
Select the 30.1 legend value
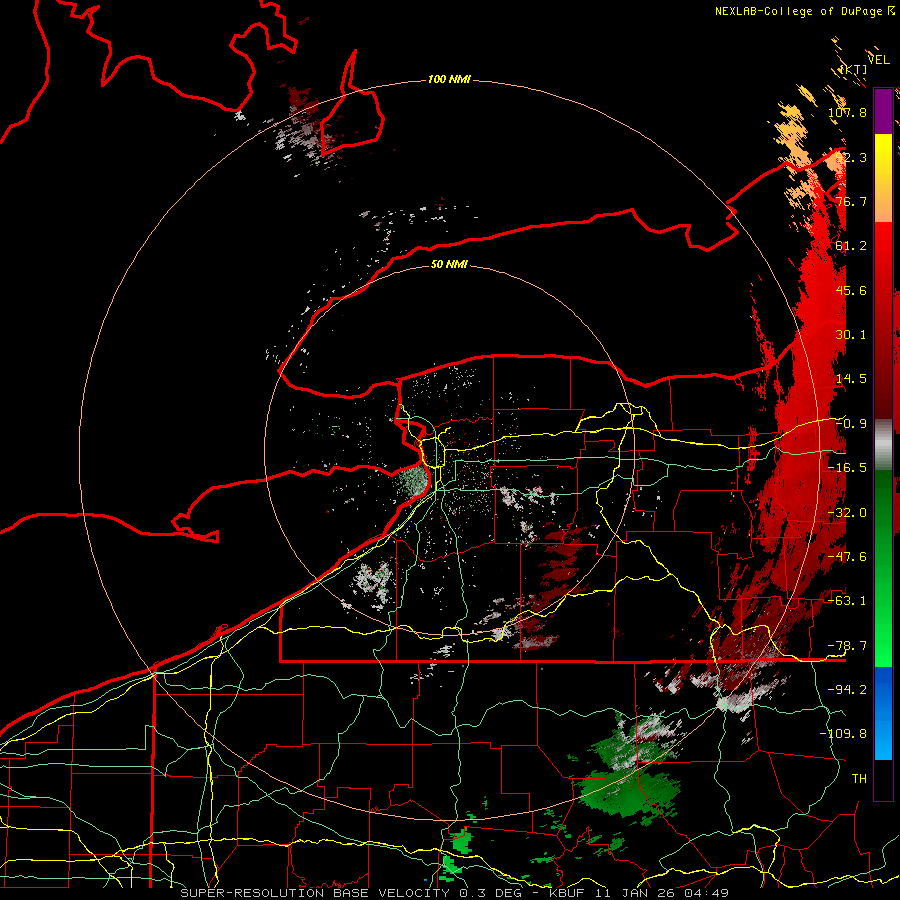coord(851,335)
